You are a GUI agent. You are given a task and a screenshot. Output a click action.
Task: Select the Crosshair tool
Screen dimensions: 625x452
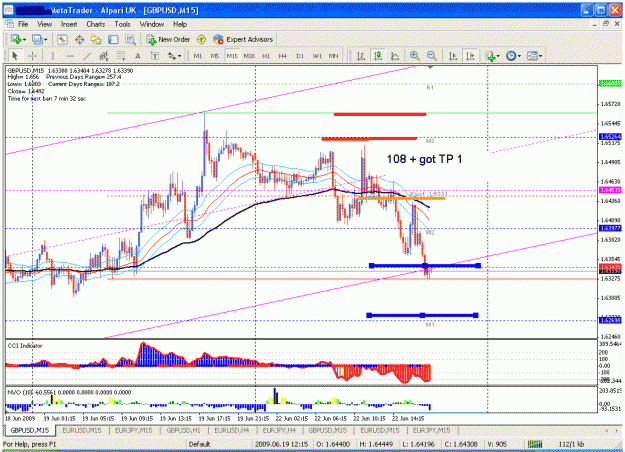coord(32,56)
